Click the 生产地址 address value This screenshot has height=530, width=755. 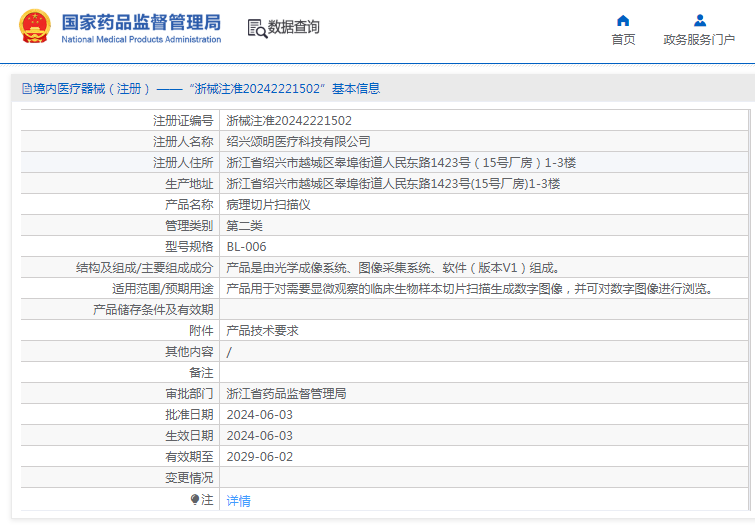(x=393, y=183)
